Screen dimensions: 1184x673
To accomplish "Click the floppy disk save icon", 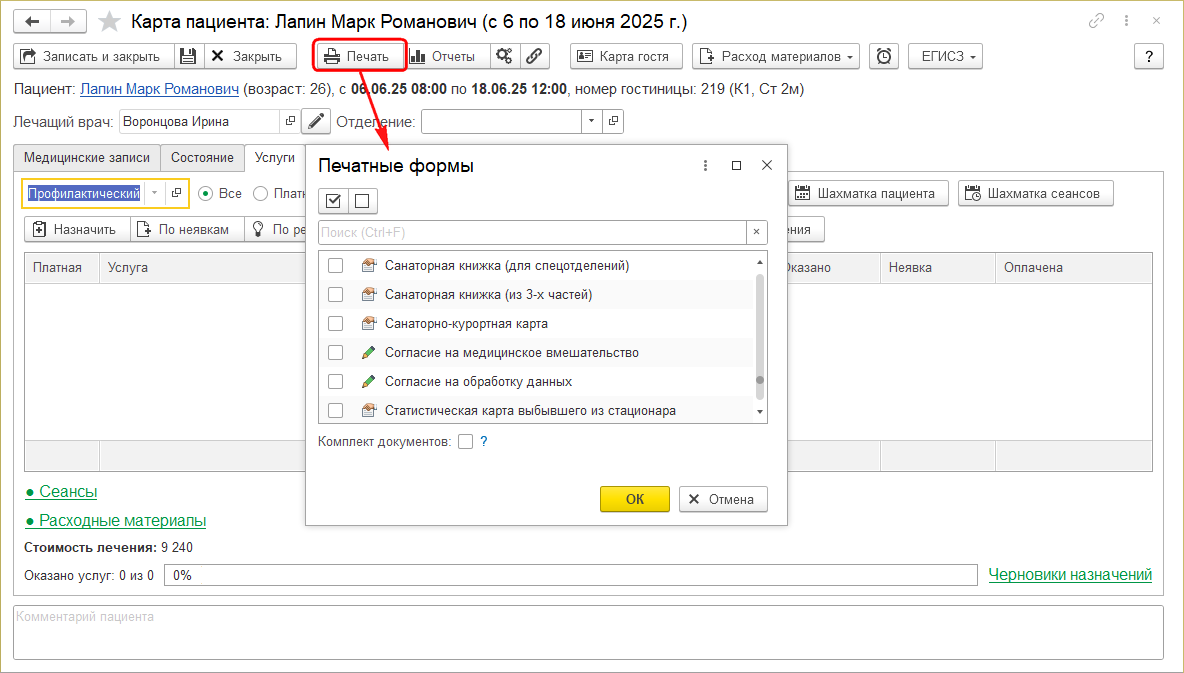I will [188, 56].
